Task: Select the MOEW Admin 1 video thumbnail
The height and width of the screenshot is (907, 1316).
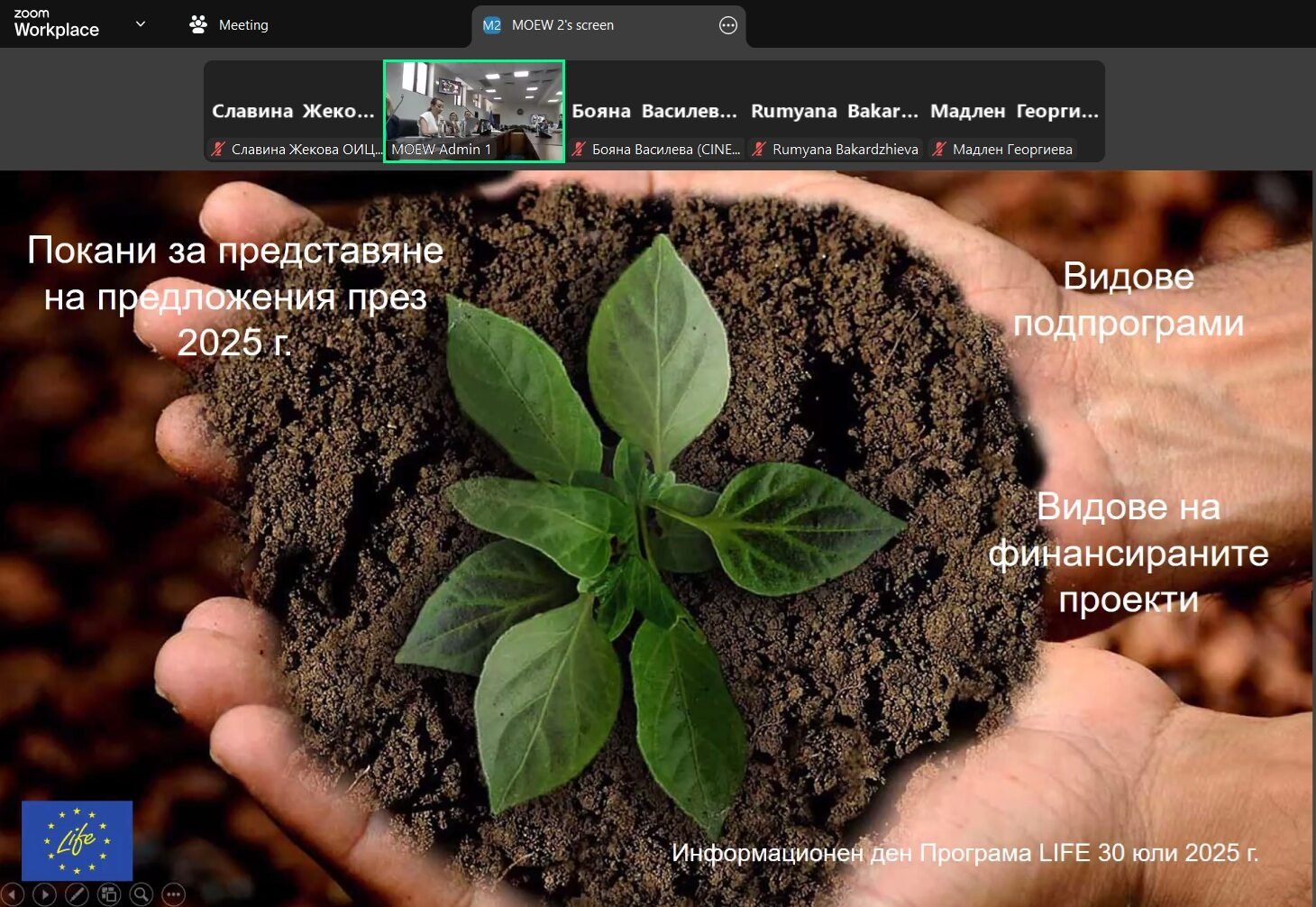Action: [474, 111]
